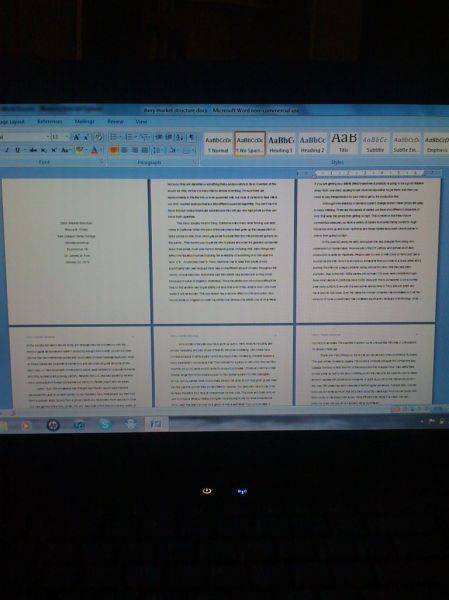Open the font name dropdown arrow
This screenshot has width=449, height=600.
[47, 137]
